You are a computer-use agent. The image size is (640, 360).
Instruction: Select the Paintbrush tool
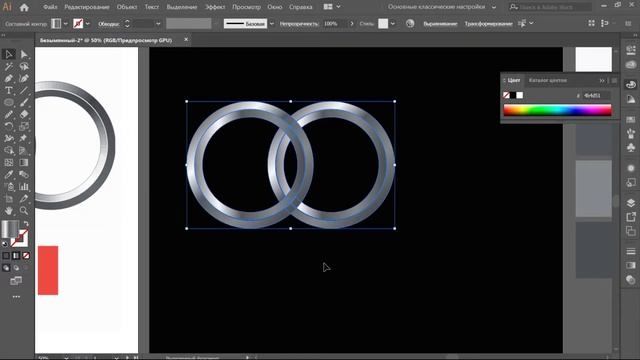tap(24, 102)
